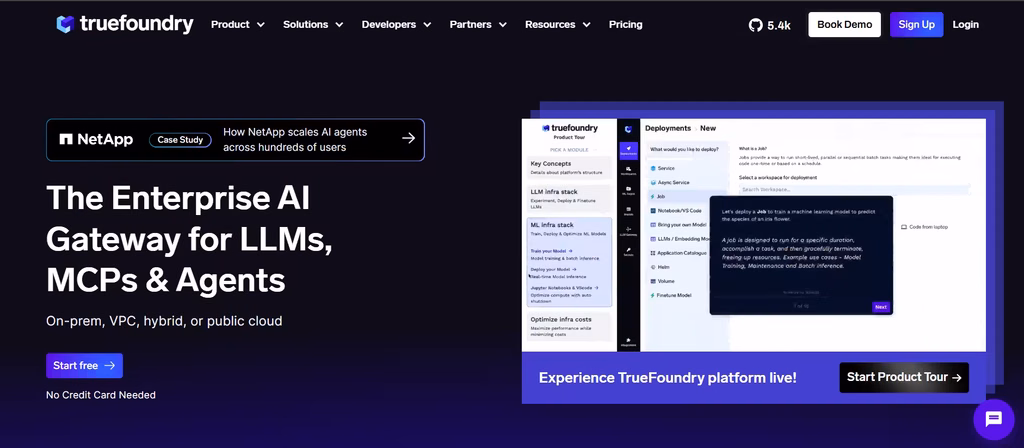Click the Integrations icon at the sidebar bottom
Image resolution: width=1024 pixels, height=448 pixels.
(628, 342)
